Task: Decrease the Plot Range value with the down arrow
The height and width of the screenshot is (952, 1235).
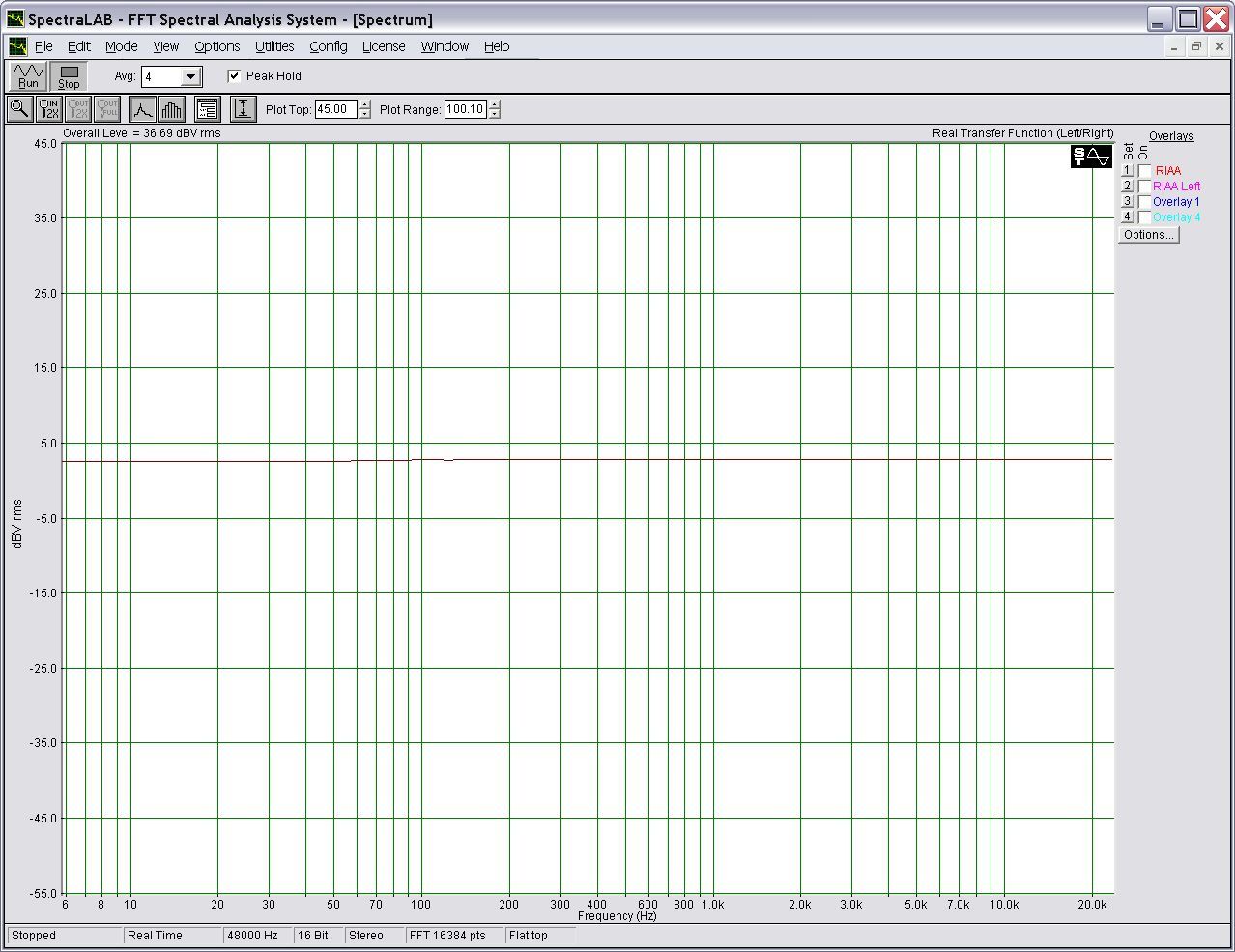Action: pyautogui.click(x=495, y=114)
